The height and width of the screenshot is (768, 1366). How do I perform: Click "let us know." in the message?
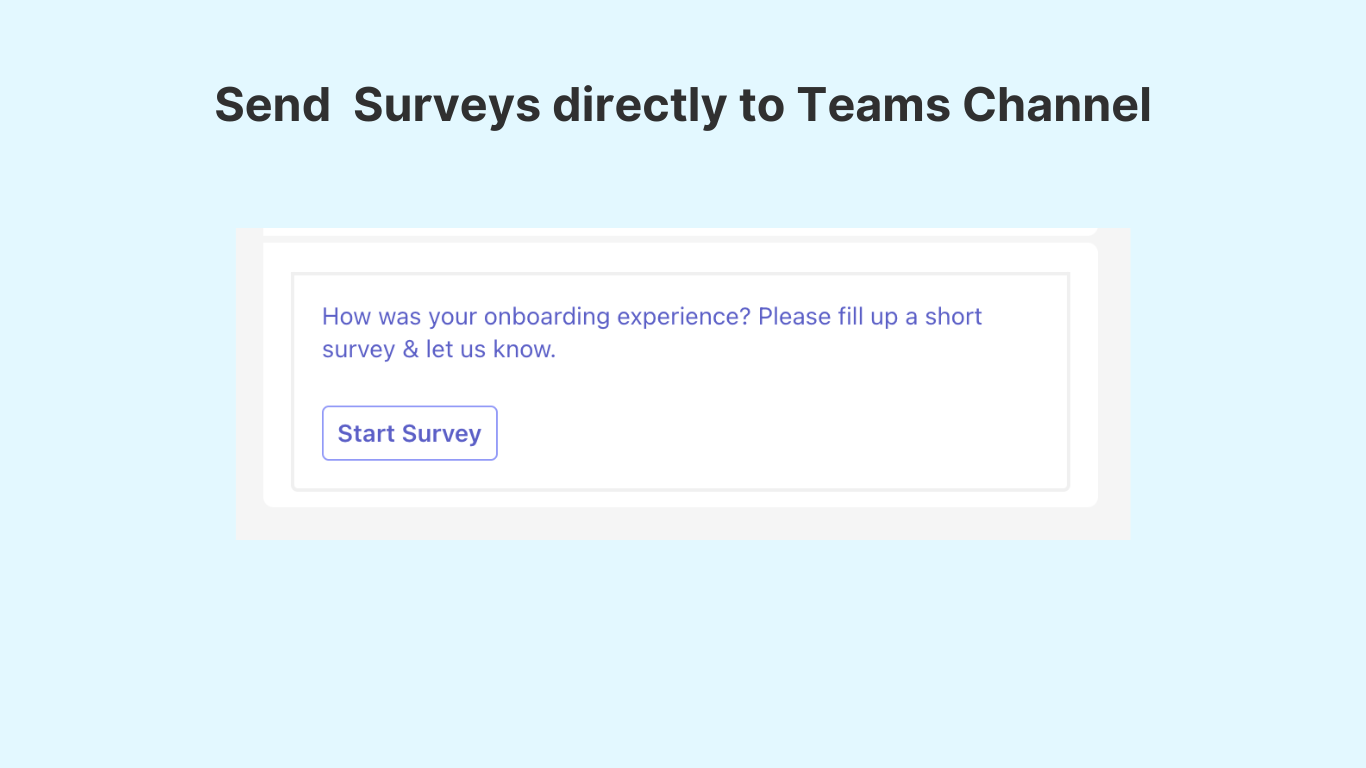coord(490,351)
